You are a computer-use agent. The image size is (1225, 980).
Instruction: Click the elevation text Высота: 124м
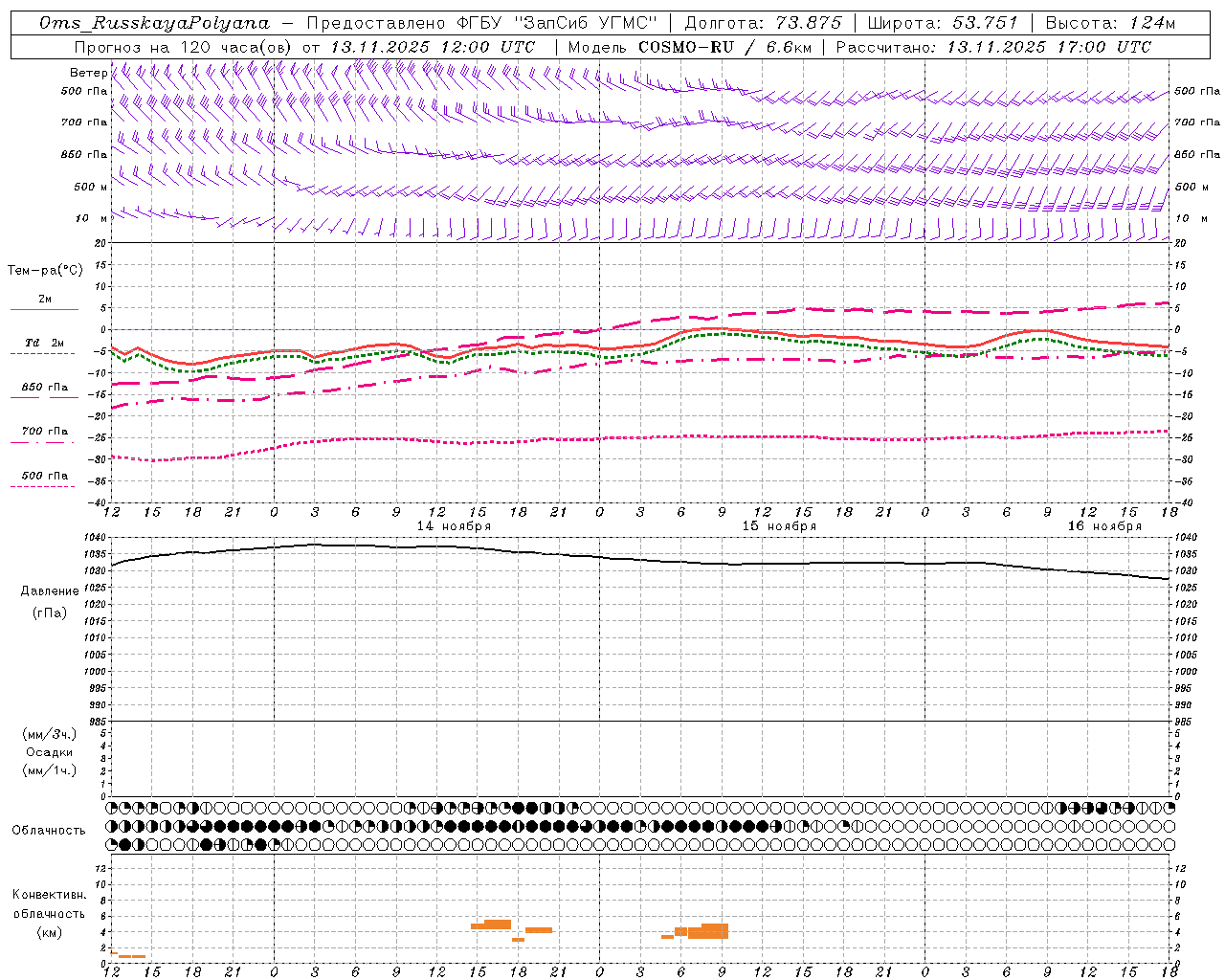point(1111,23)
